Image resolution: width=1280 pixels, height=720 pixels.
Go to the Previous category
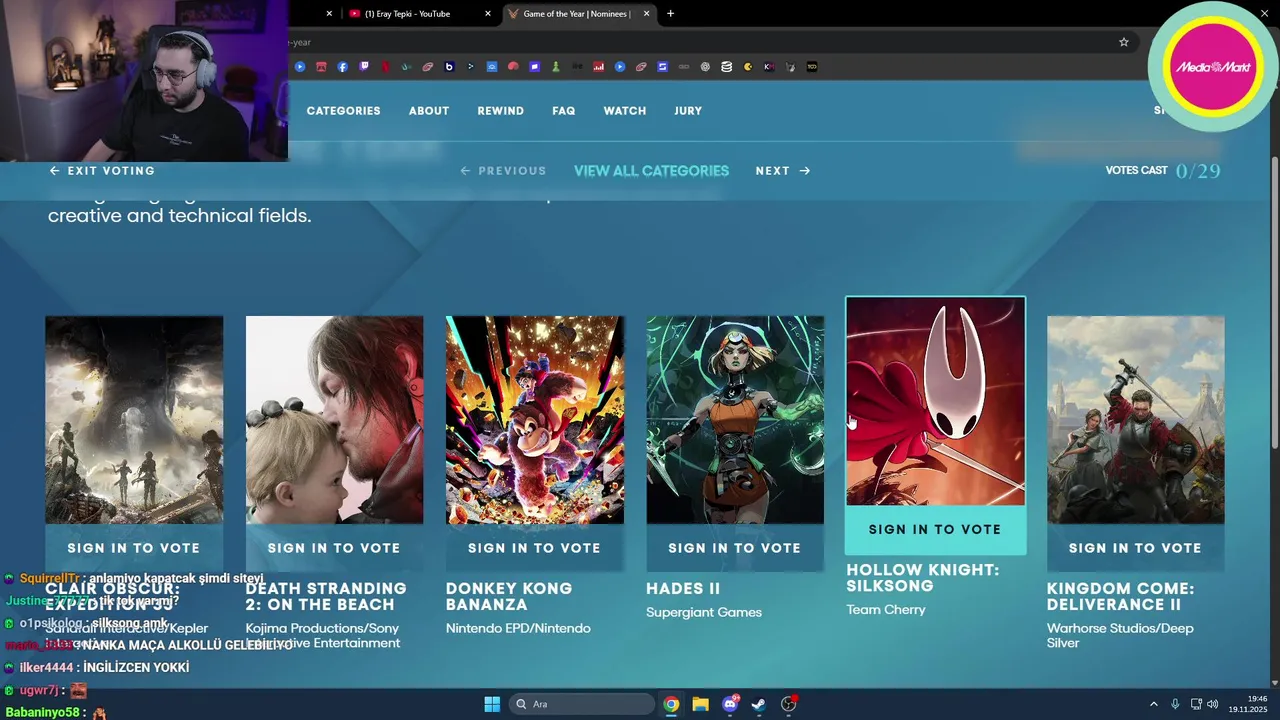[503, 171]
